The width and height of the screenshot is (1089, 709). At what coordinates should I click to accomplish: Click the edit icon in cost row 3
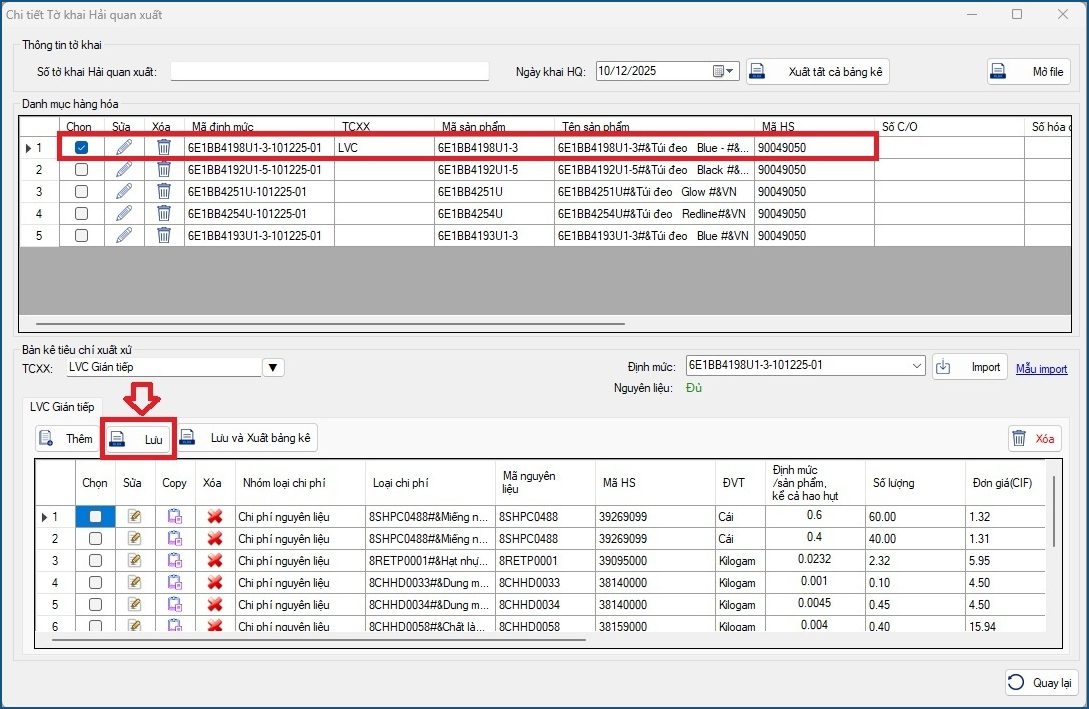(135, 561)
